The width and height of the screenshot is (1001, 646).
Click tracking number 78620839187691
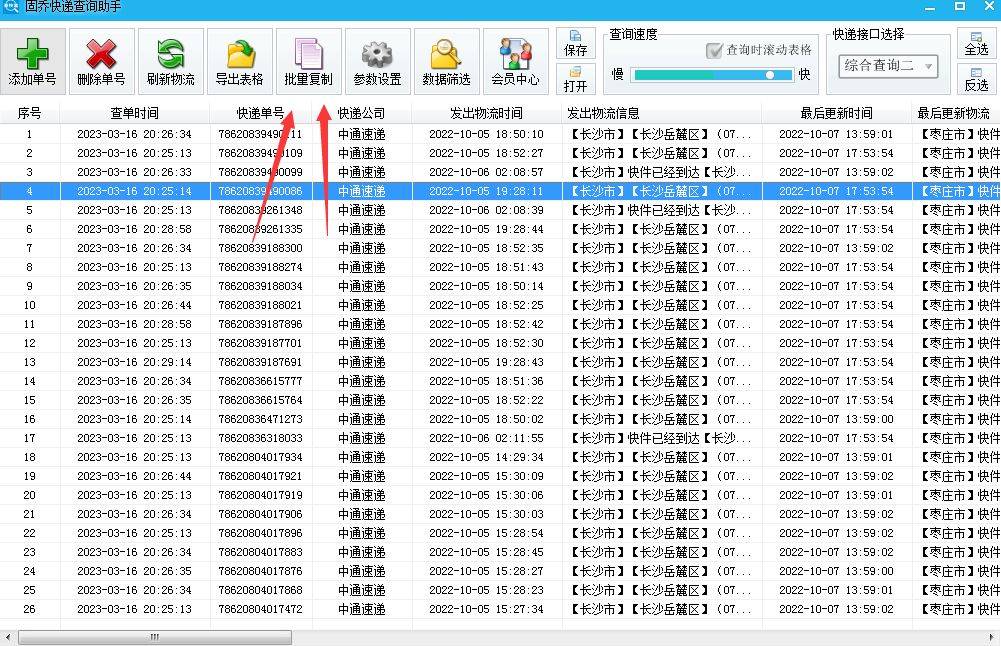click(260, 362)
